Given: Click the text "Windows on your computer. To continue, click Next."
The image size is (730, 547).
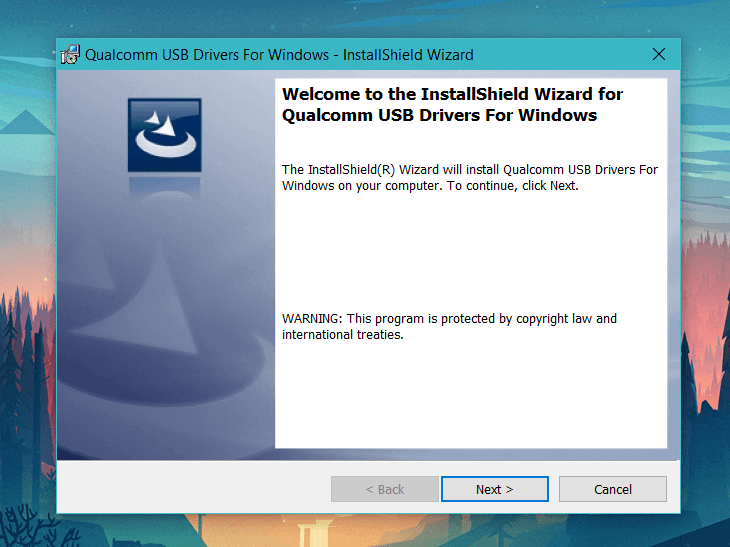Looking at the screenshot, I should tap(430, 186).
